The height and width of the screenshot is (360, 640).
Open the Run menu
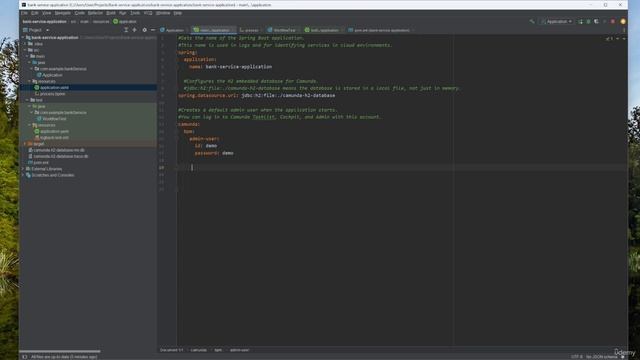click(122, 13)
